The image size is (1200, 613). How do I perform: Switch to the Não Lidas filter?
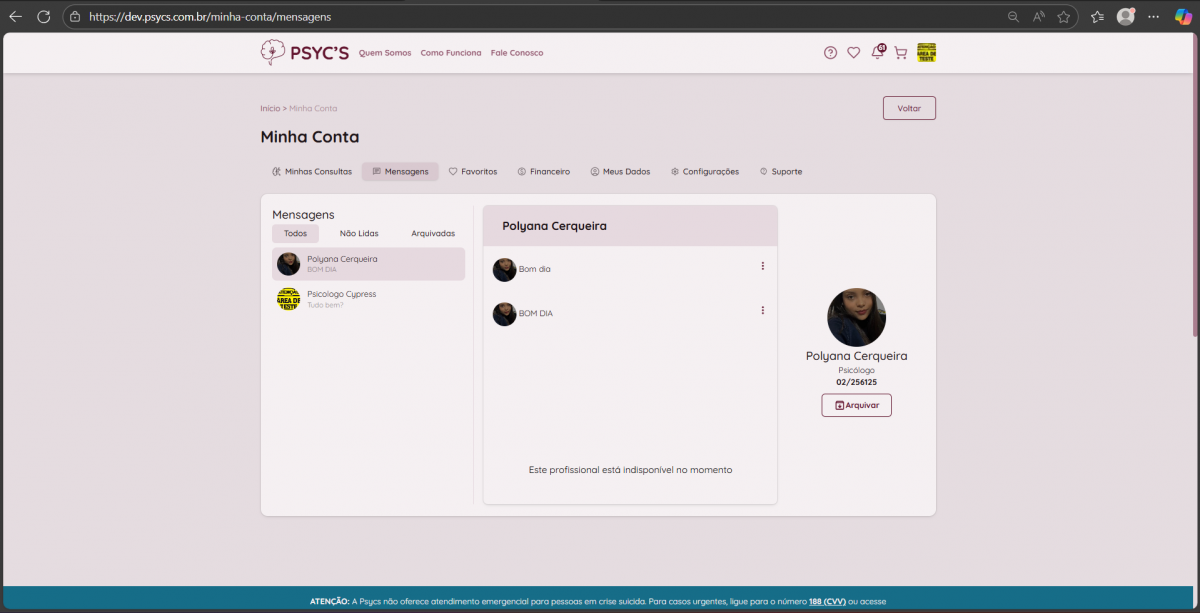click(x=359, y=233)
